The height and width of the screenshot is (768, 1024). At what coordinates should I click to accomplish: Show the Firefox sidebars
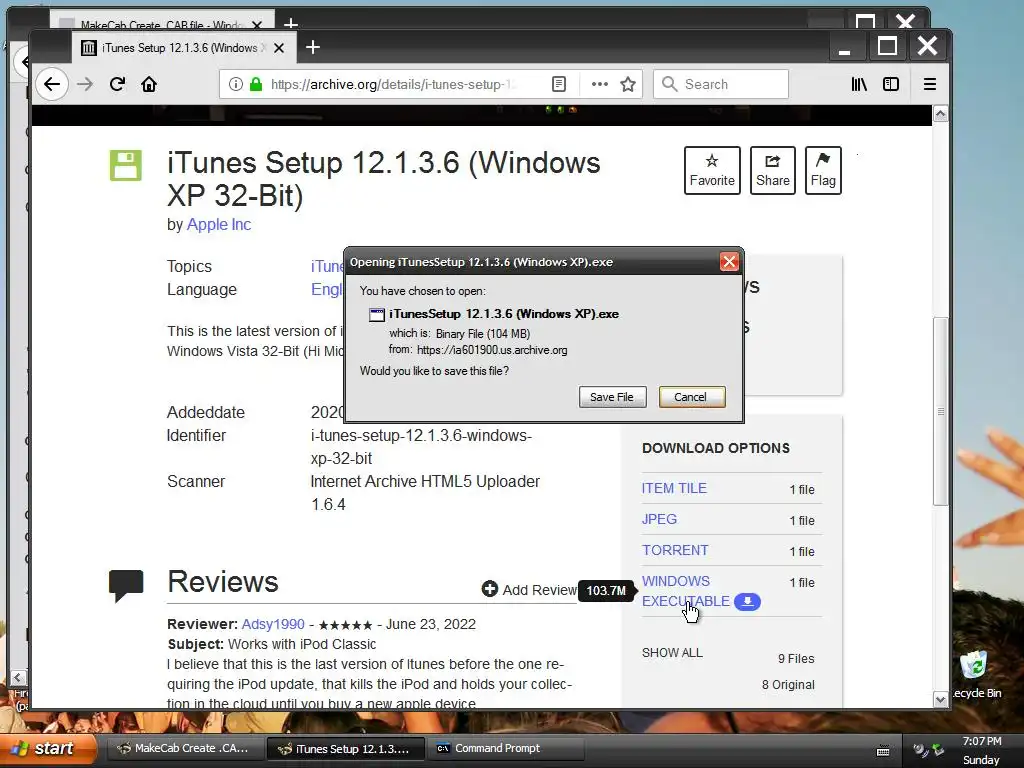891,84
